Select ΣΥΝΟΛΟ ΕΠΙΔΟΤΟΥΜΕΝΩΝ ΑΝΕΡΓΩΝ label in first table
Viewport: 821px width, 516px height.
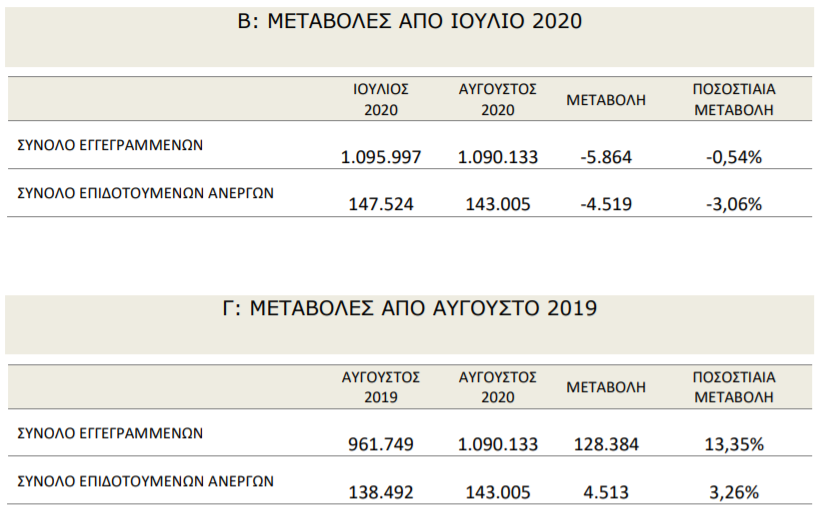click(x=146, y=193)
